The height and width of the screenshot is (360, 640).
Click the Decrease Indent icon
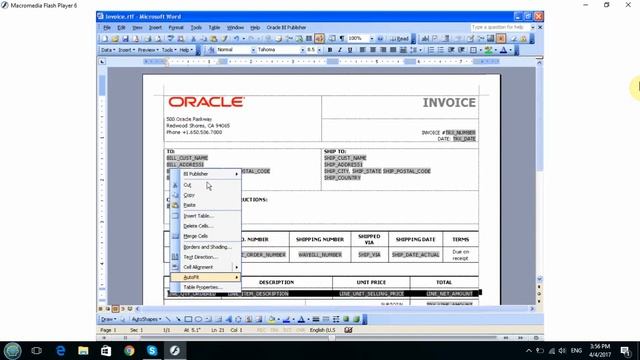click(451, 50)
